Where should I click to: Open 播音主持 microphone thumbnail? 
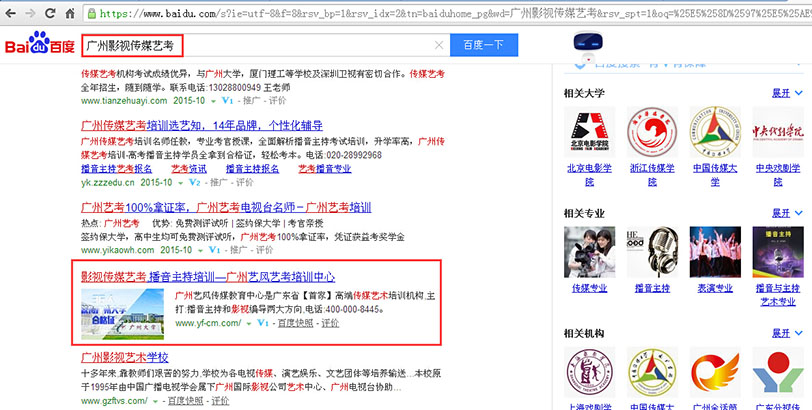point(652,252)
